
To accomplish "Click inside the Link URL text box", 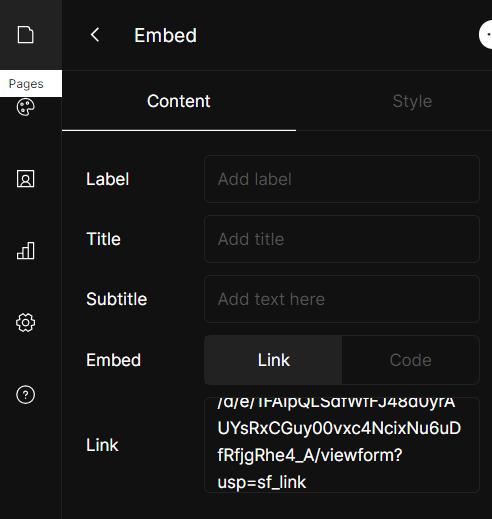I will click(x=342, y=445).
